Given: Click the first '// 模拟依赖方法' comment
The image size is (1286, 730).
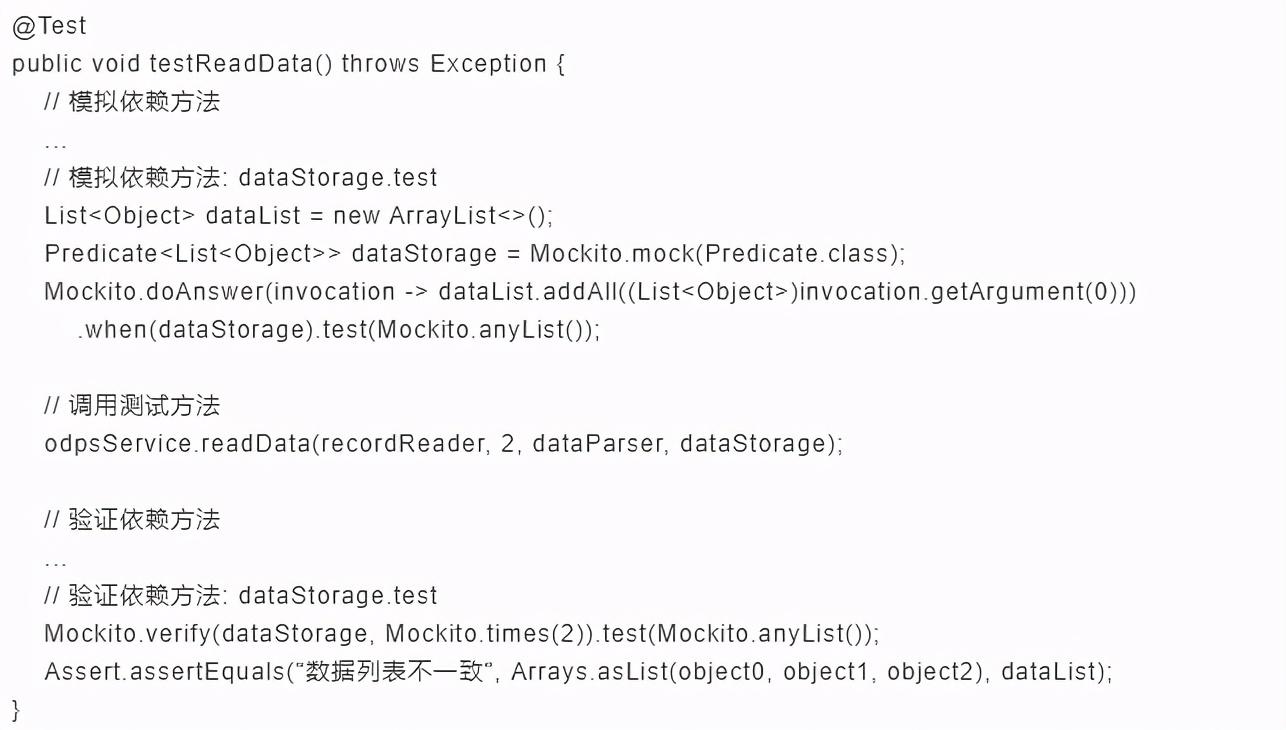Looking at the screenshot, I should tap(131, 102).
